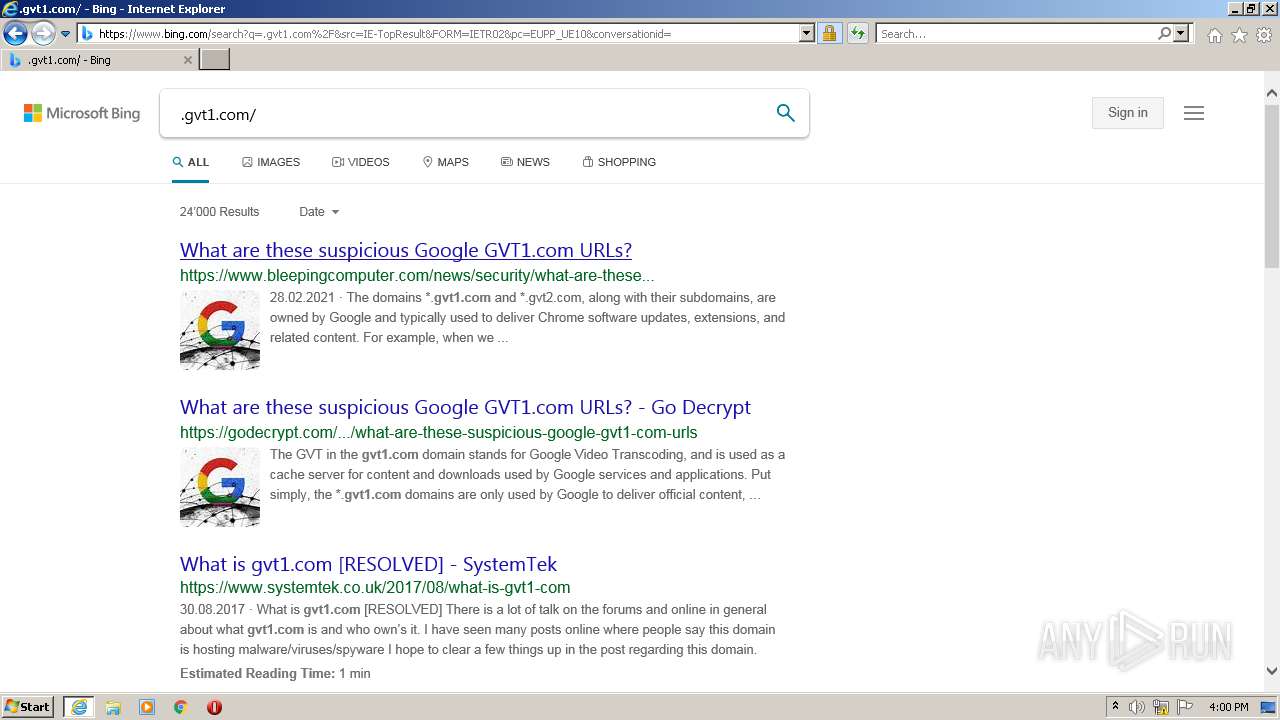
Task: Click the Action Center flag tray icon
Action: coord(1185,707)
